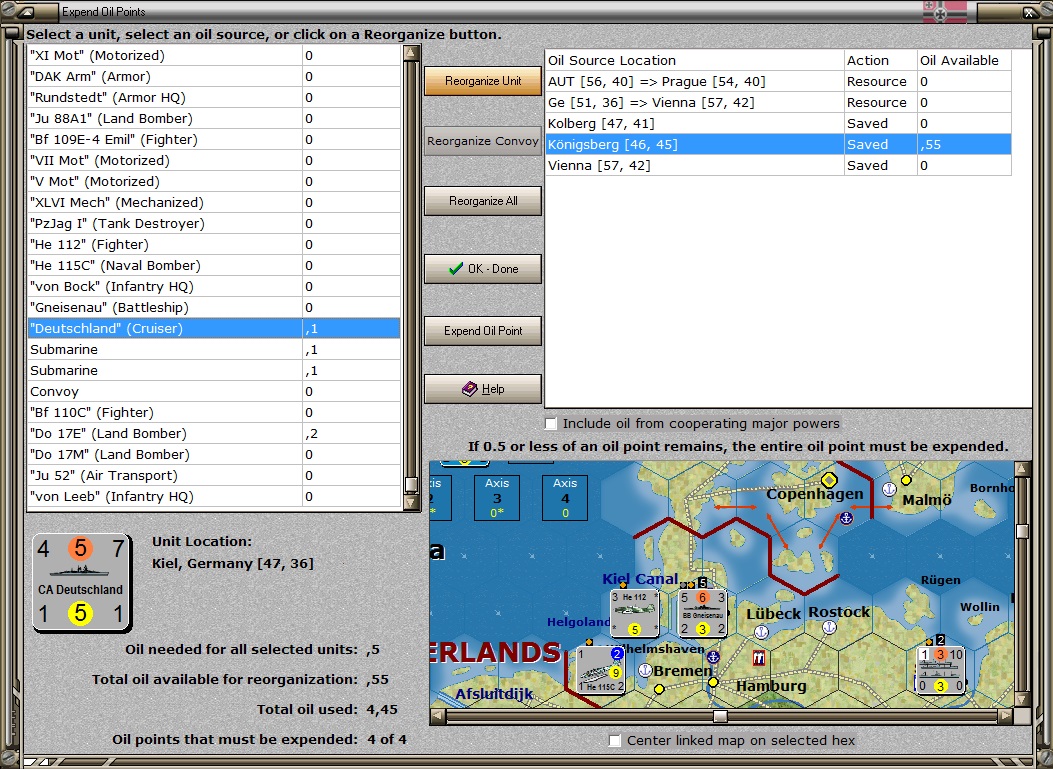Click the Lübeck port anchor icon
The image size is (1053, 769).
pyautogui.click(x=761, y=631)
